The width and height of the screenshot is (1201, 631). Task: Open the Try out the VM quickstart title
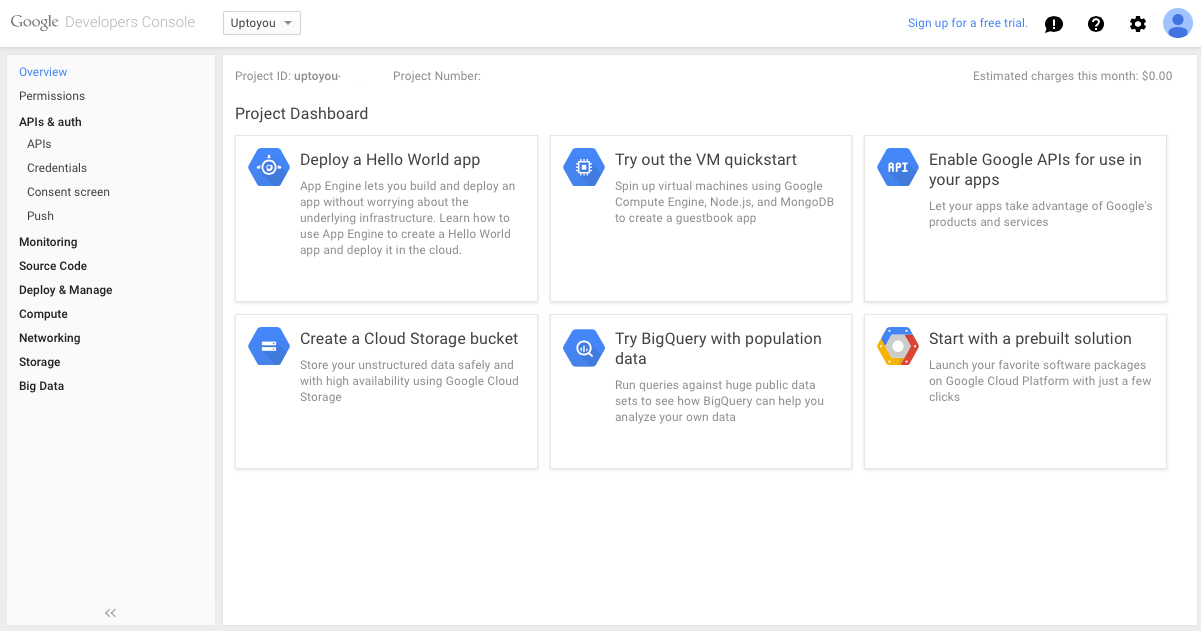706,160
